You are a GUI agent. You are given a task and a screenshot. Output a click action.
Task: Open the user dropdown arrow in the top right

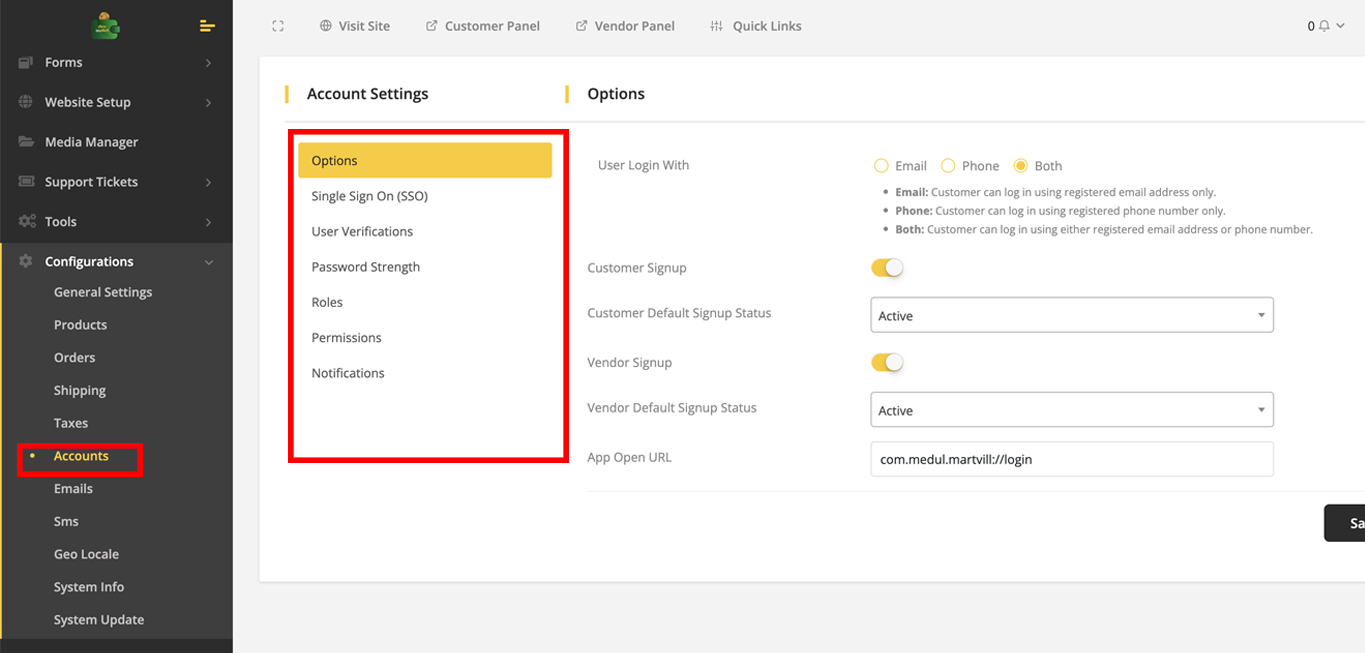point(1340,26)
